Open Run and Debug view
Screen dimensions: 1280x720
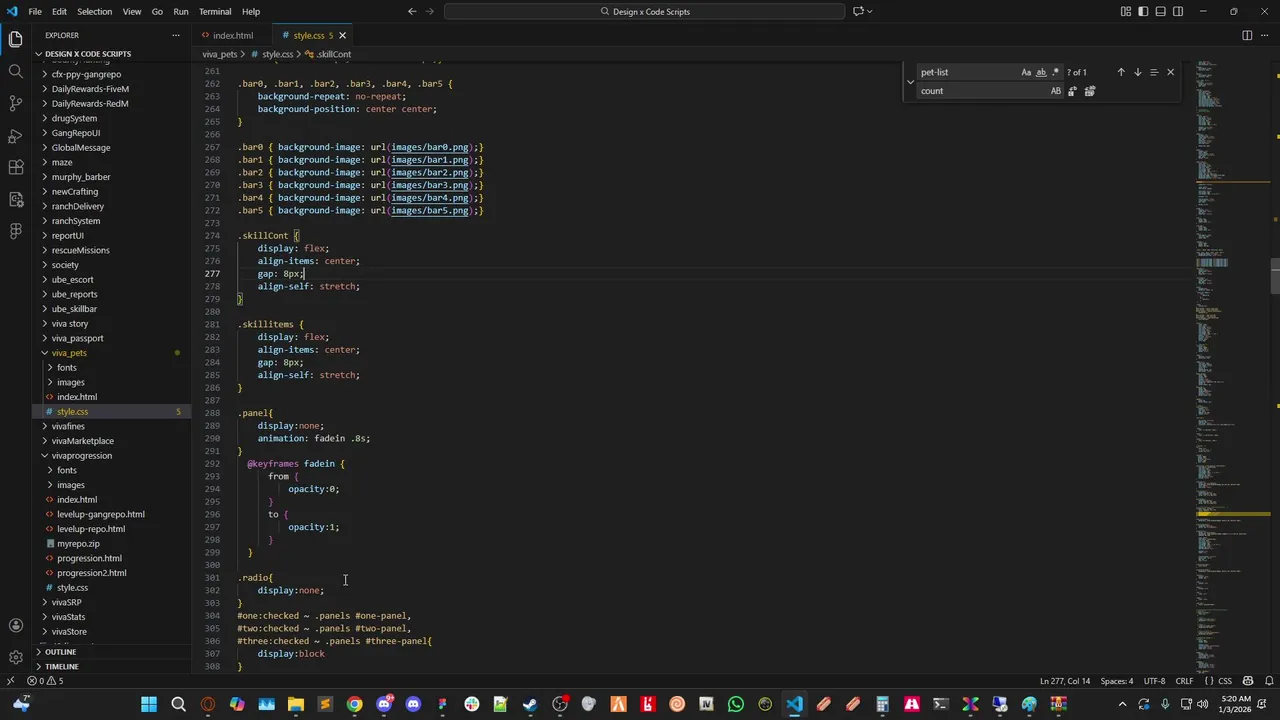(x=15, y=135)
